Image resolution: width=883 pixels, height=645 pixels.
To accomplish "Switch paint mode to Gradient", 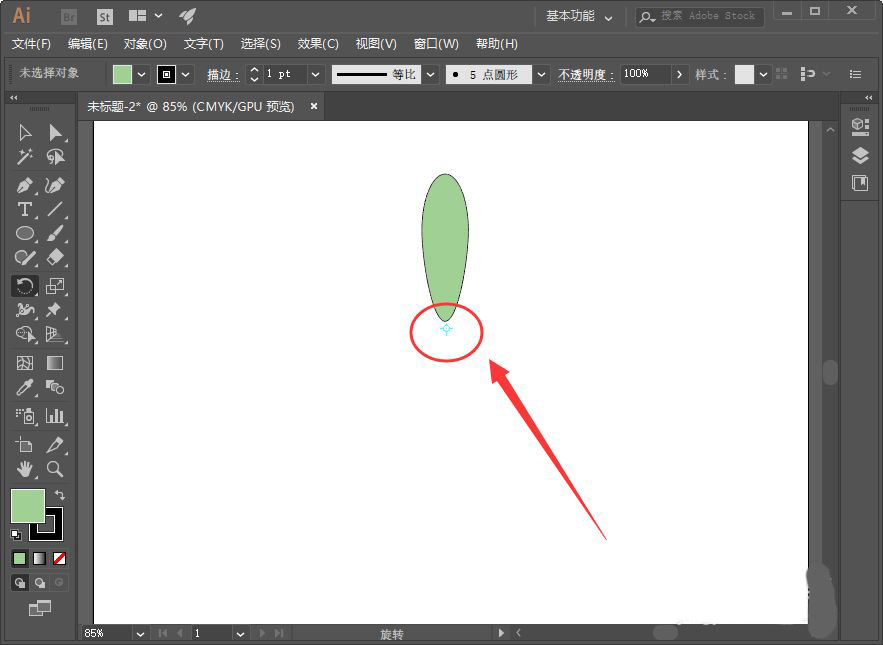I will point(40,558).
